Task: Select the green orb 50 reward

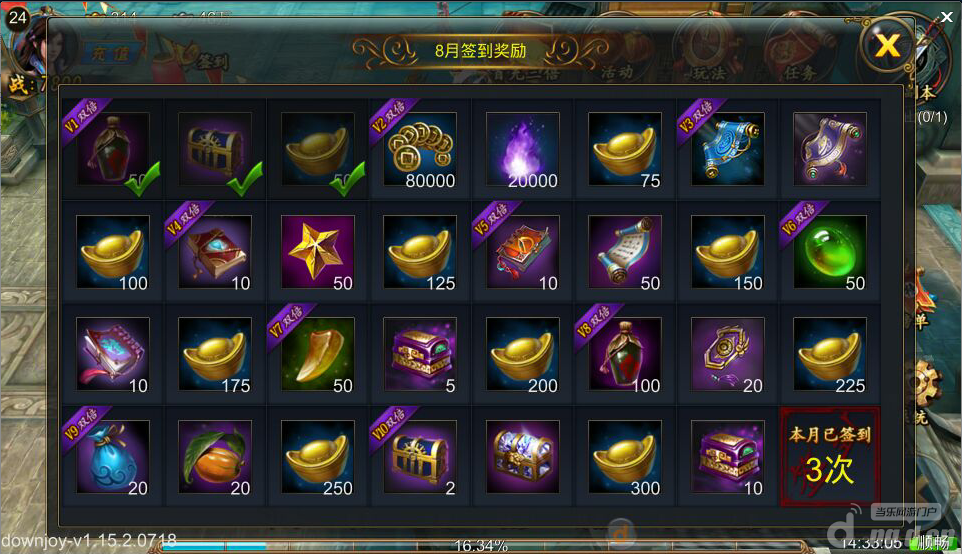Action: pyautogui.click(x=830, y=252)
